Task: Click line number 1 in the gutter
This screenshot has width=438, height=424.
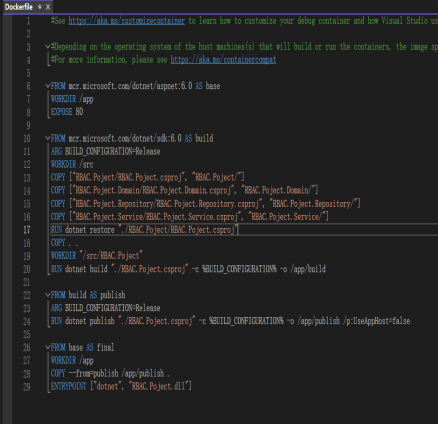Action: tap(28, 21)
